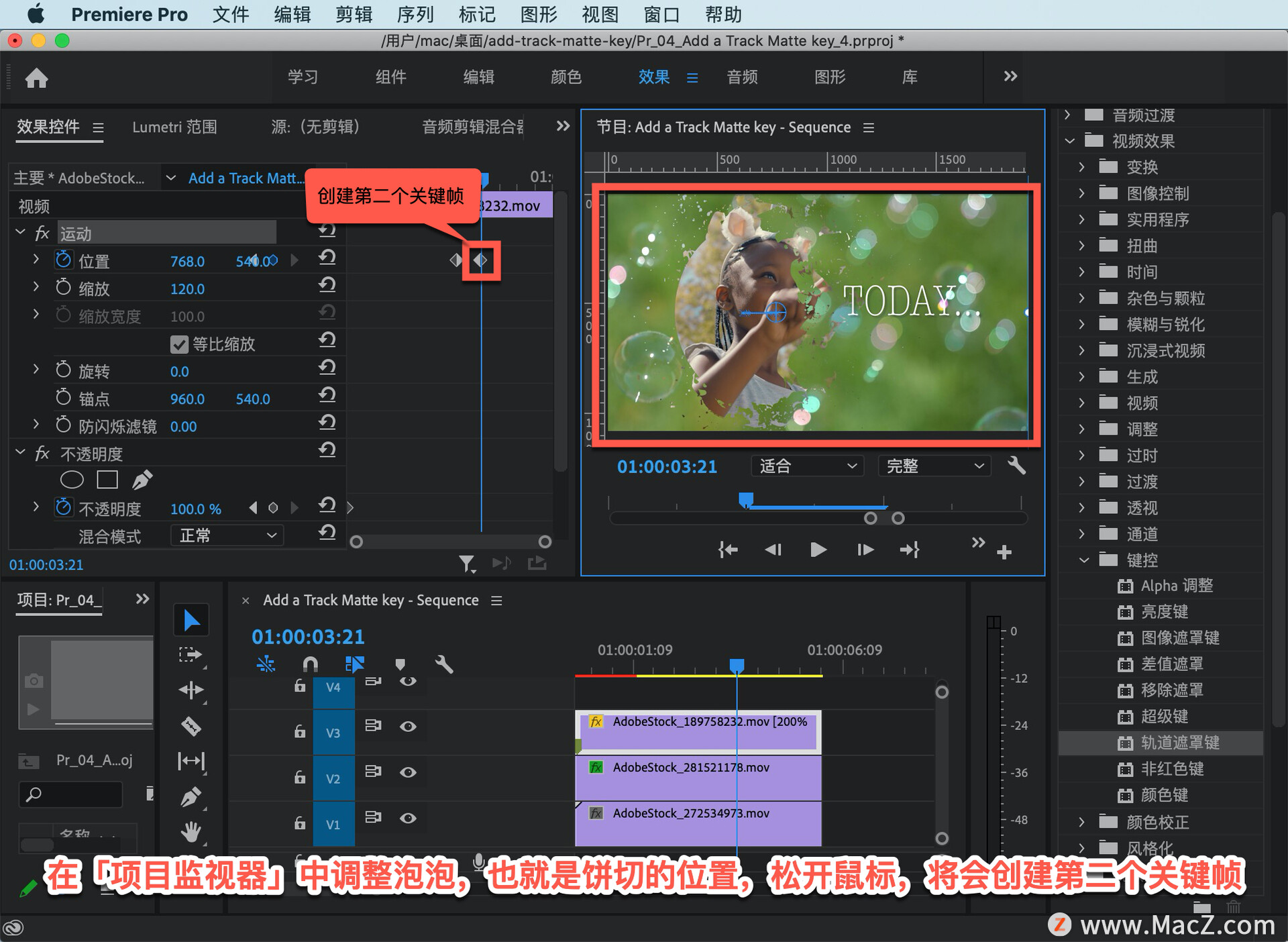1288x942 pixels.
Task: Click position X value 768.0
Action: coord(187,262)
